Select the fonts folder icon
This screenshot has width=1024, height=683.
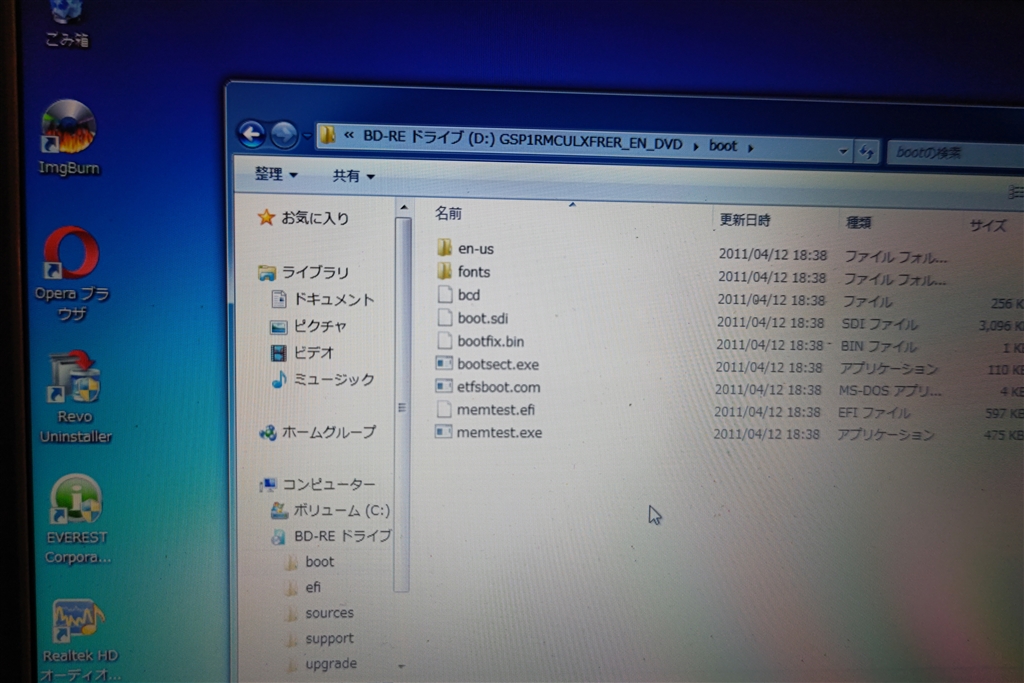point(445,270)
